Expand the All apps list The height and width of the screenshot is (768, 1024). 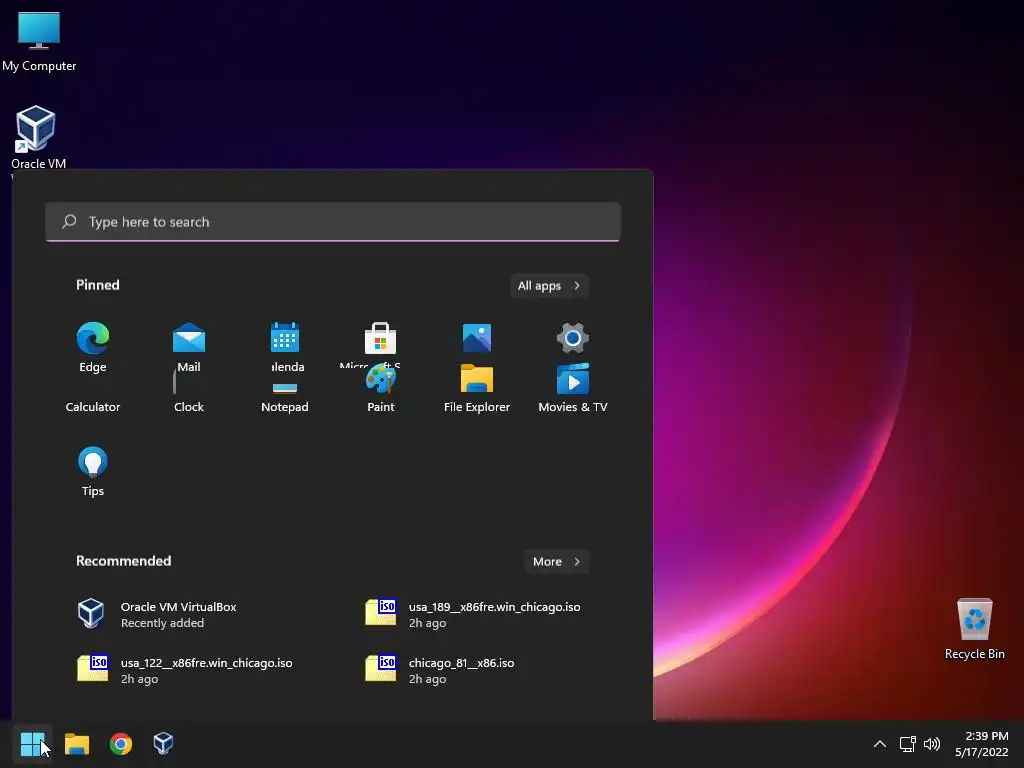pos(549,285)
